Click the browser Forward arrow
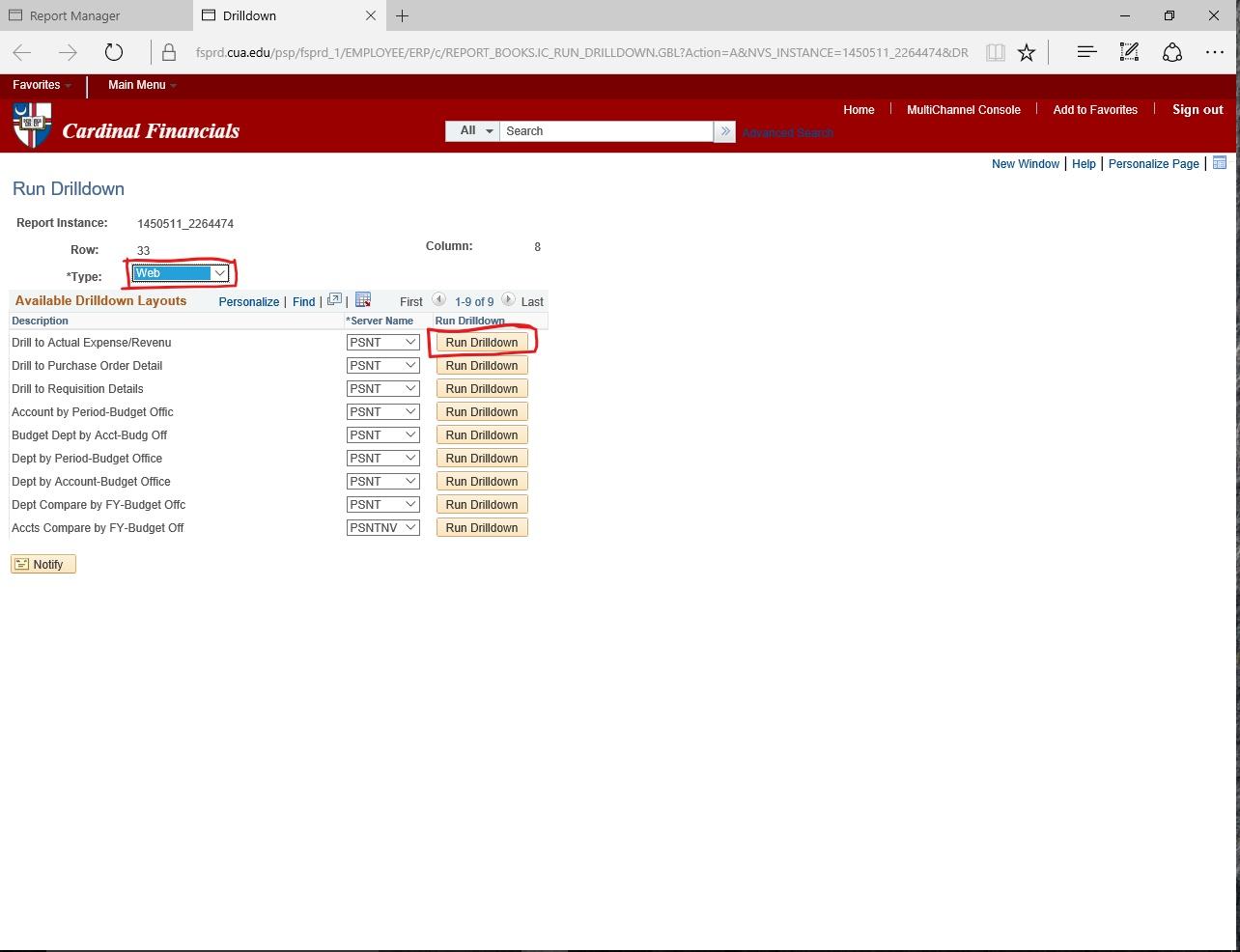Image resolution: width=1240 pixels, height=952 pixels. click(68, 52)
